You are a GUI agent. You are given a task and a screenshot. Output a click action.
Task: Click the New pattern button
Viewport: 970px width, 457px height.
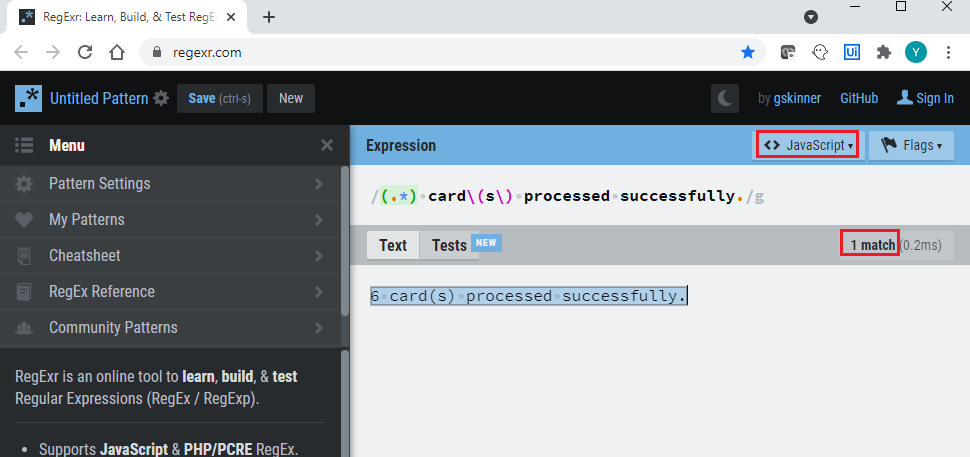(291, 98)
